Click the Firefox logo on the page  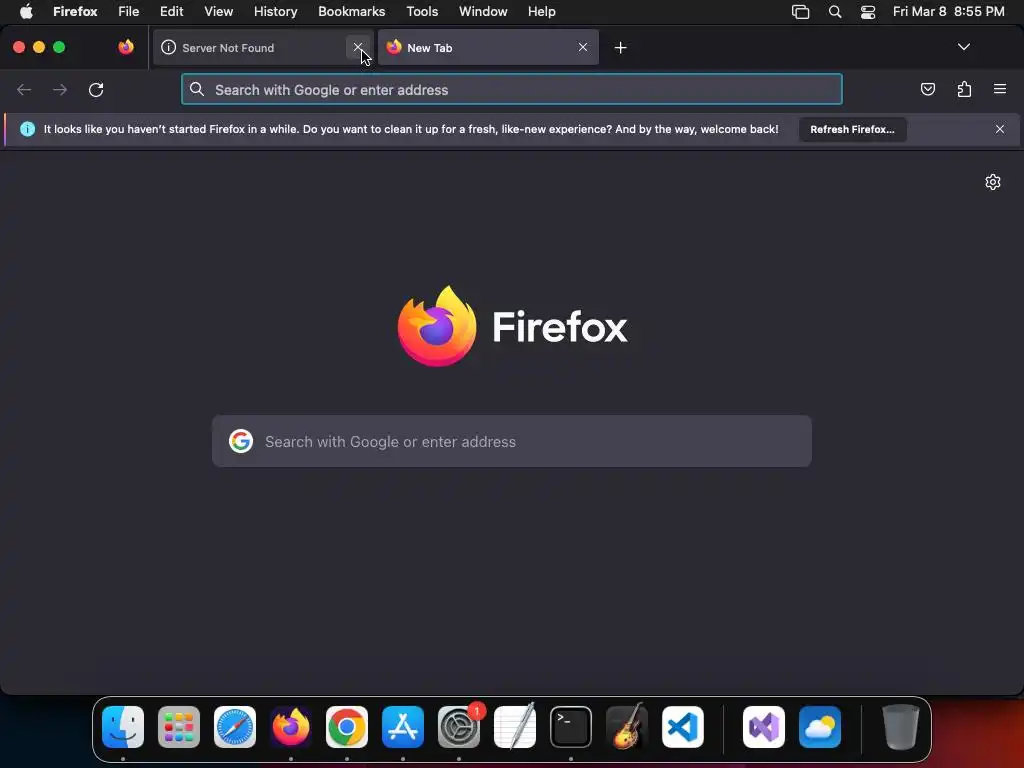pyautogui.click(x=437, y=326)
